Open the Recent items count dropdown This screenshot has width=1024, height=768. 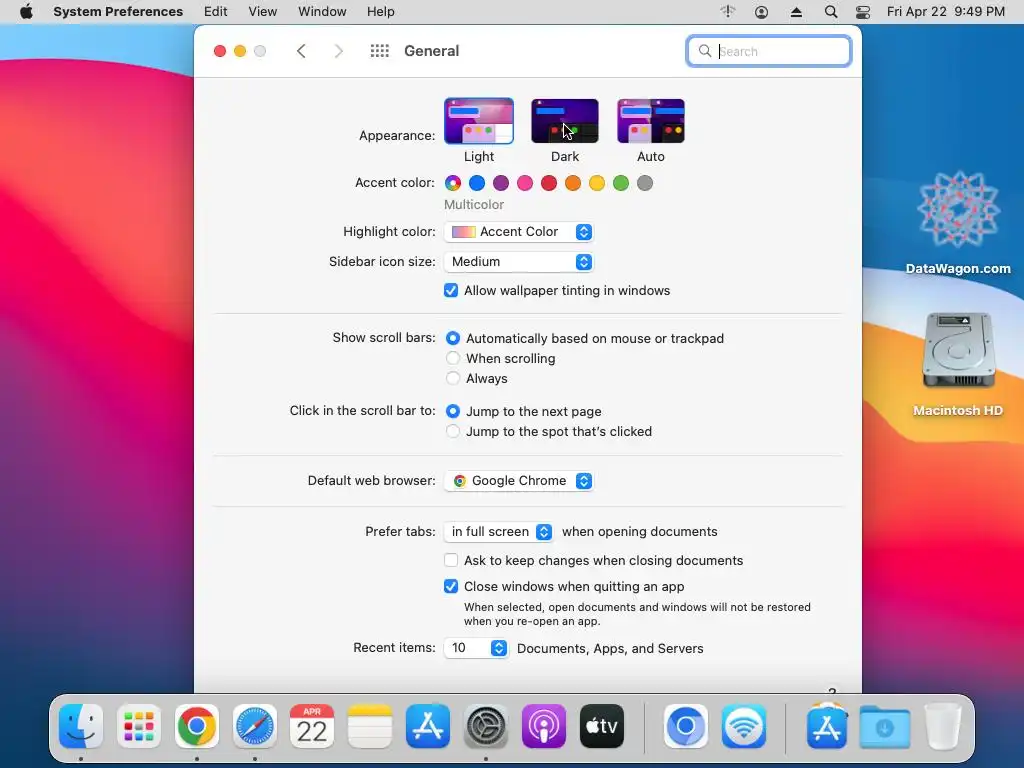pyautogui.click(x=476, y=648)
